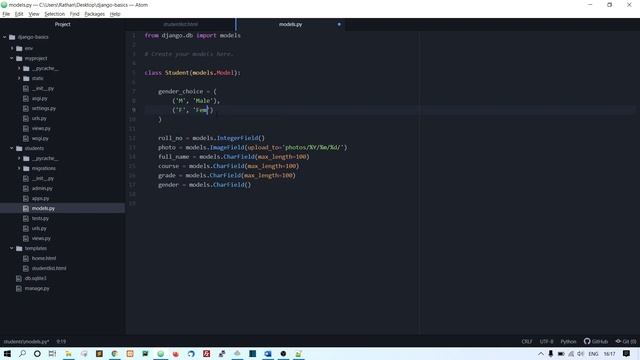640x360 pixels.
Task: Select models.py file icon in tree view
Action: (26, 208)
